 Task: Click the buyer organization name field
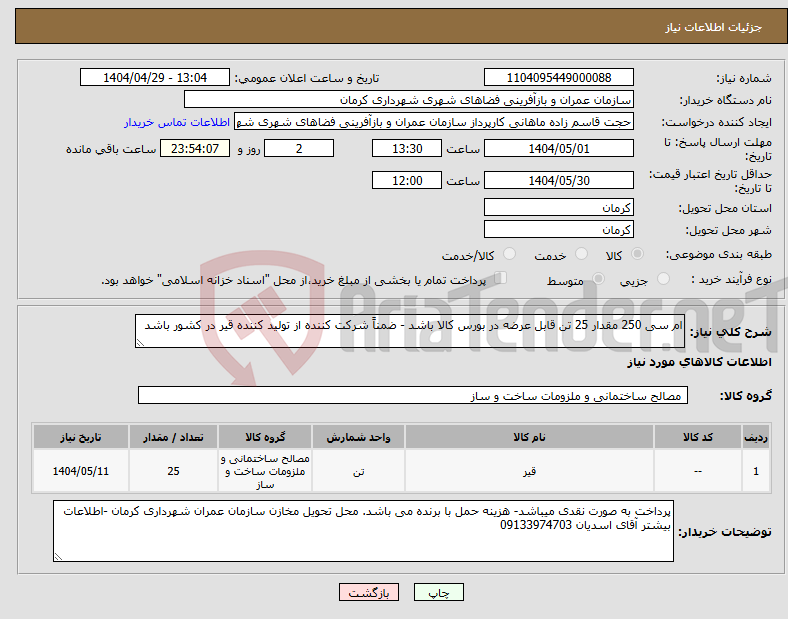409,99
